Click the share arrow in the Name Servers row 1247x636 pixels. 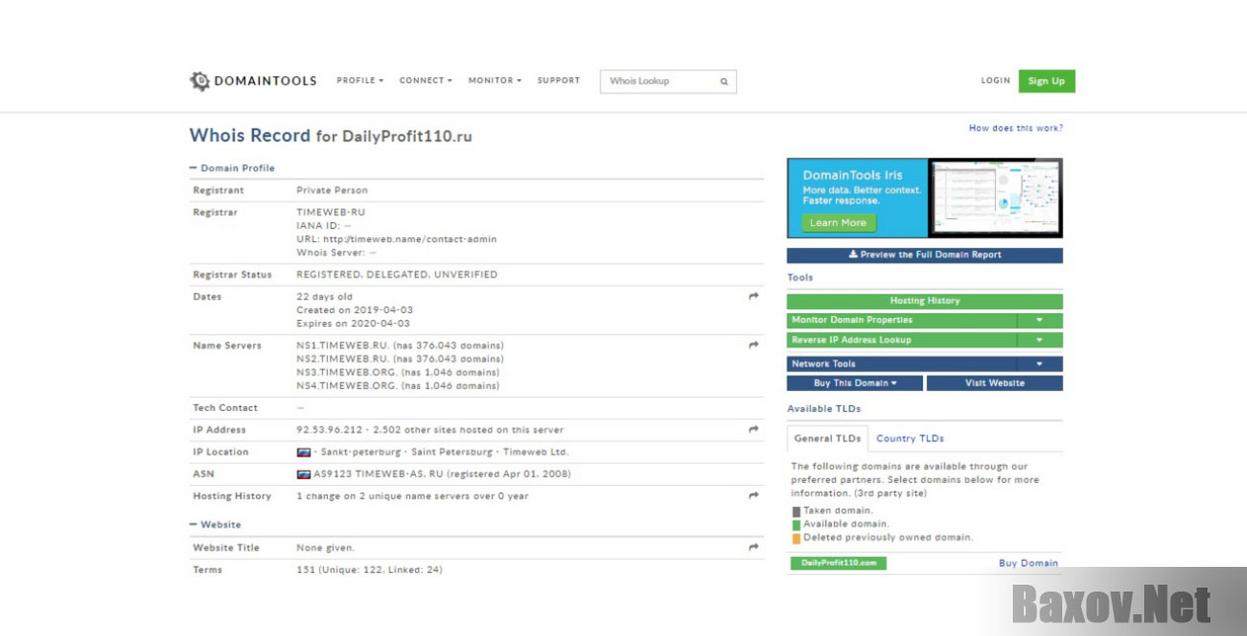(x=753, y=346)
